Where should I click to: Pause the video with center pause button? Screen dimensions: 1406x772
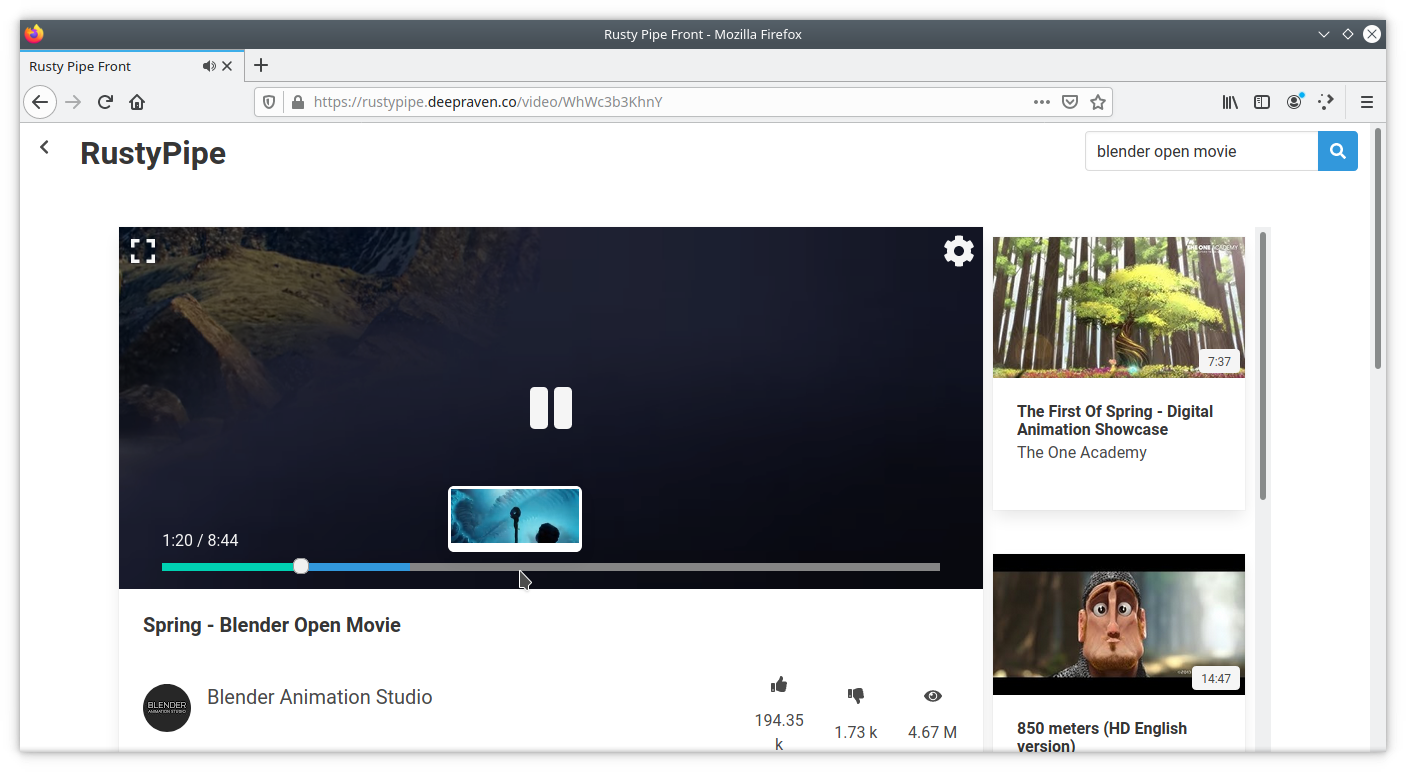click(551, 408)
